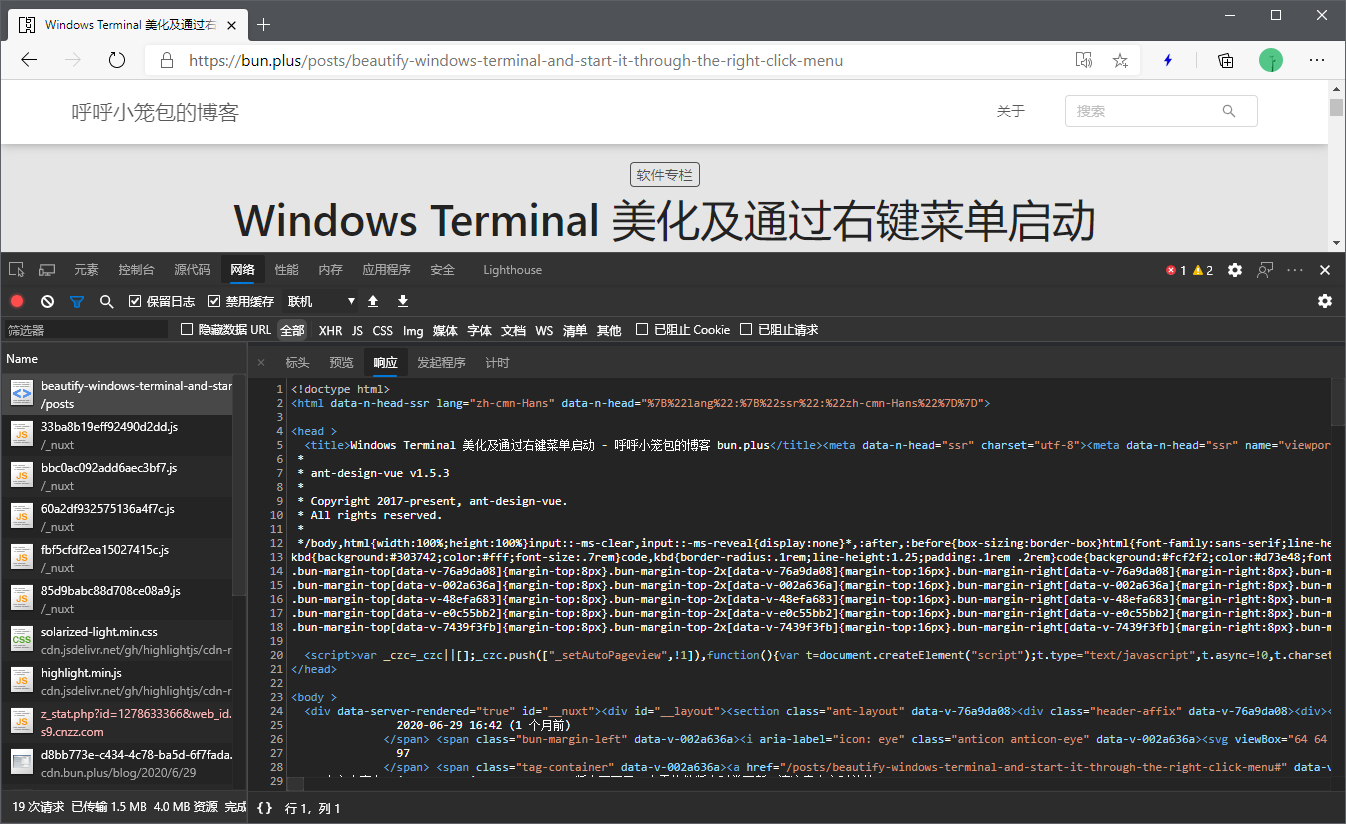Image resolution: width=1346 pixels, height=824 pixels.
Task: Pretty-print response with curly braces button
Action: 264,808
